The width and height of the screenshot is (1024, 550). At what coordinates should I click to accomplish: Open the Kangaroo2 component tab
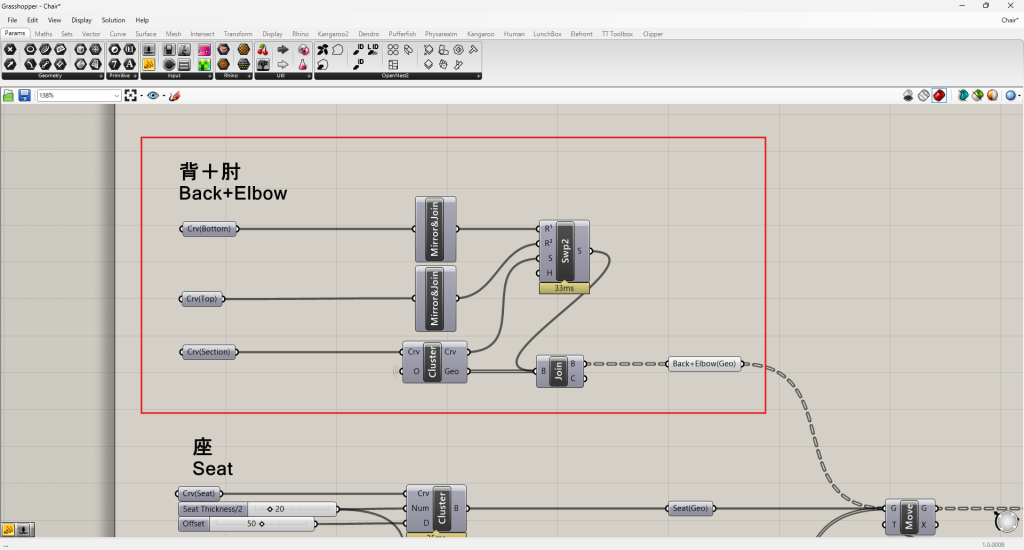[331, 34]
